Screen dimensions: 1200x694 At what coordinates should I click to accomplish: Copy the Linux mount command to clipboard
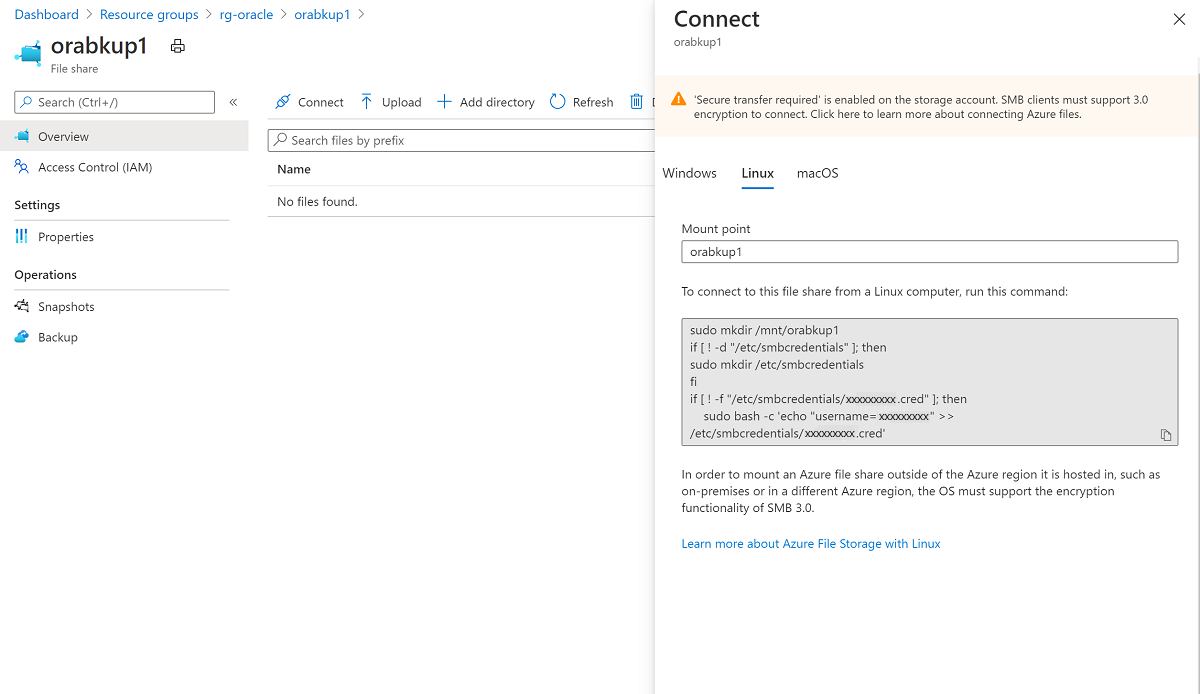(x=1165, y=435)
